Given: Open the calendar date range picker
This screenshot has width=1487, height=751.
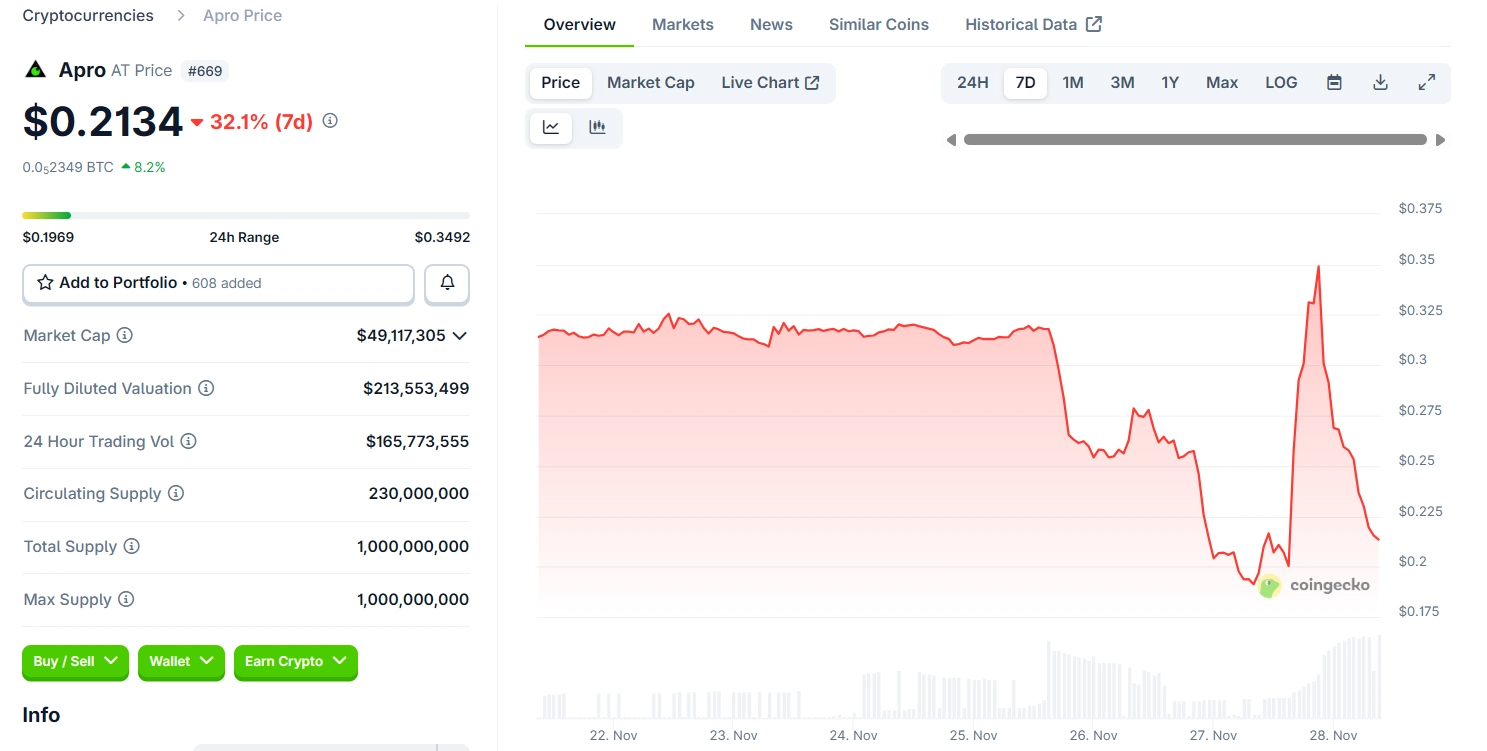Looking at the screenshot, I should (x=1334, y=83).
